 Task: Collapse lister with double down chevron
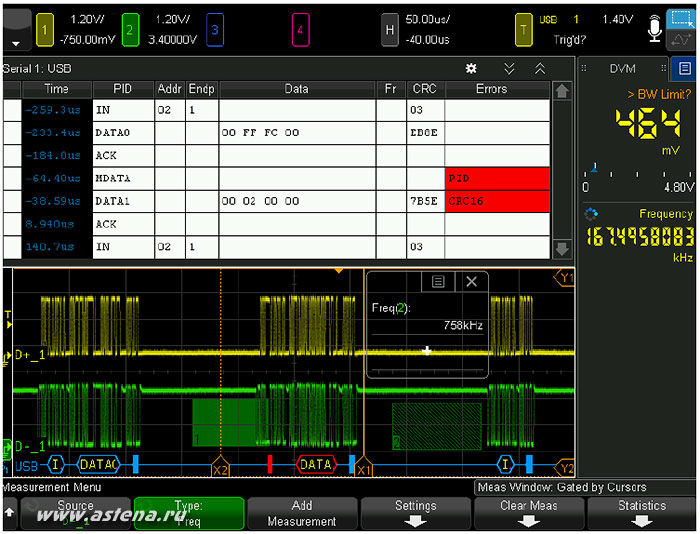[509, 68]
